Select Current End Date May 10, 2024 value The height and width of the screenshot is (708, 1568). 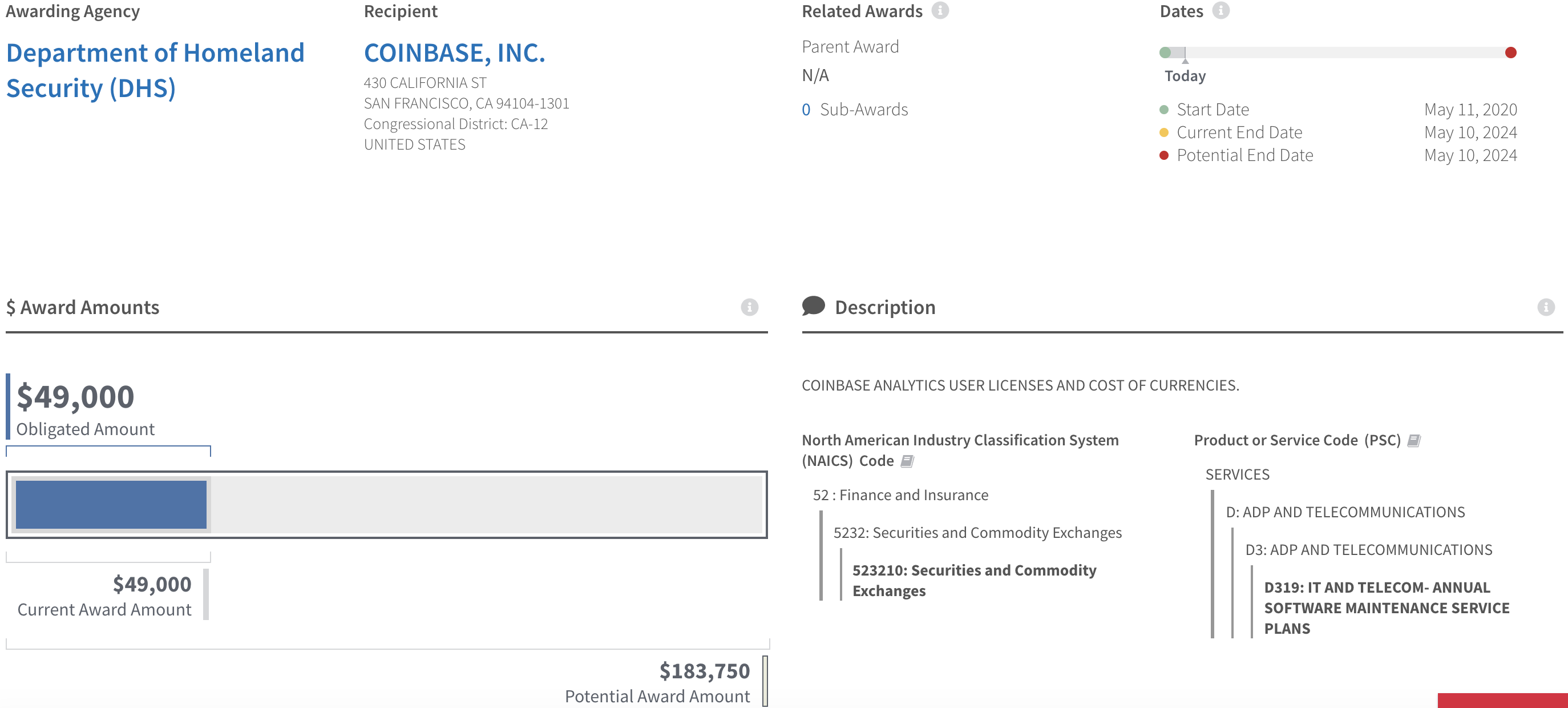[1470, 132]
